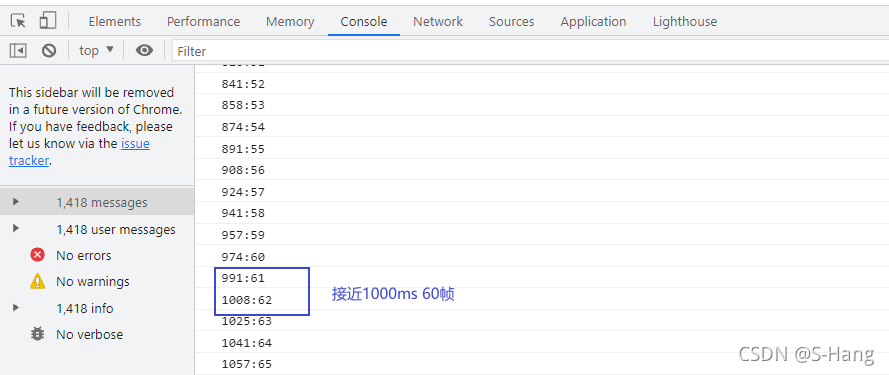Focus the Filter input field

click(530, 51)
